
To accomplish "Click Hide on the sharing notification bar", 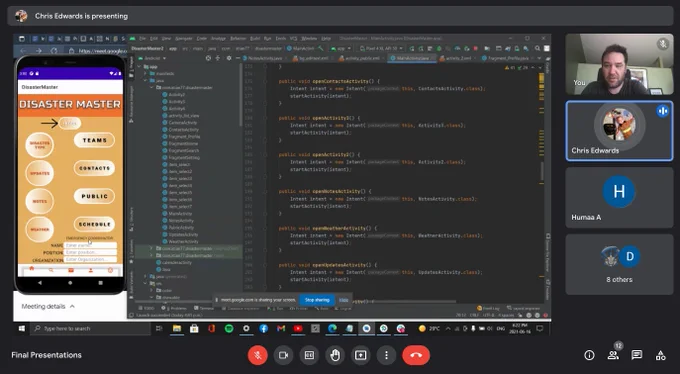I will (343, 300).
